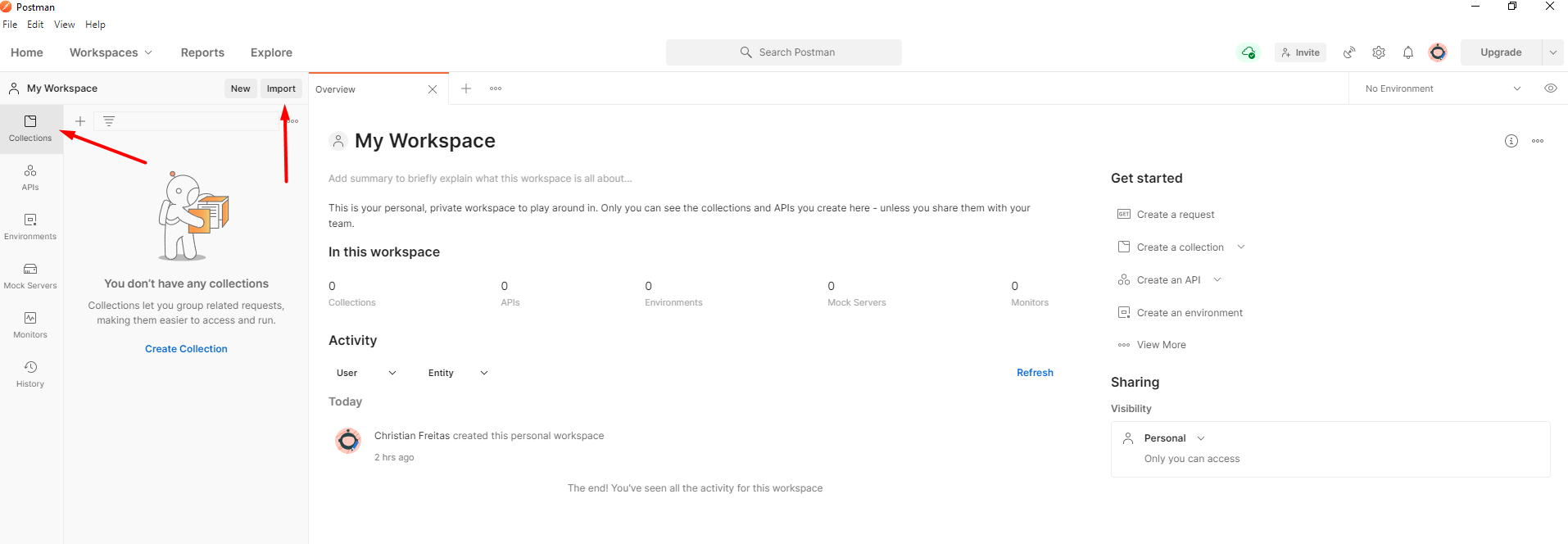Image resolution: width=1568 pixels, height=544 pixels.
Task: Click the capture requests satellite icon
Action: click(x=1349, y=52)
